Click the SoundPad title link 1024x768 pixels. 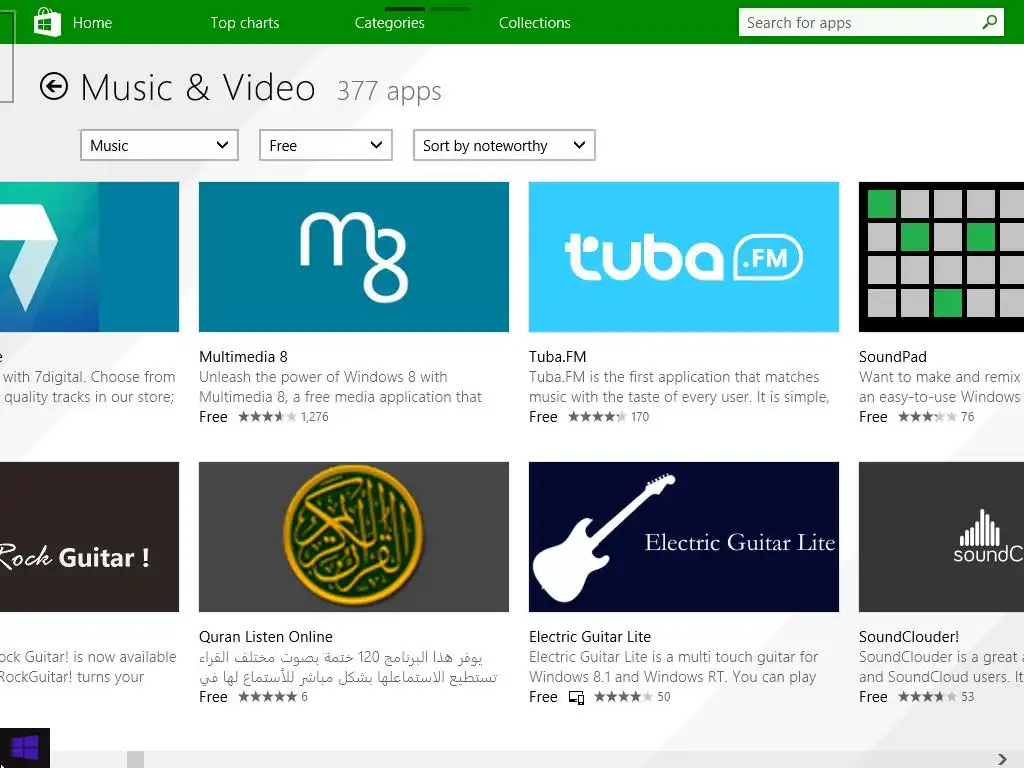click(x=893, y=357)
